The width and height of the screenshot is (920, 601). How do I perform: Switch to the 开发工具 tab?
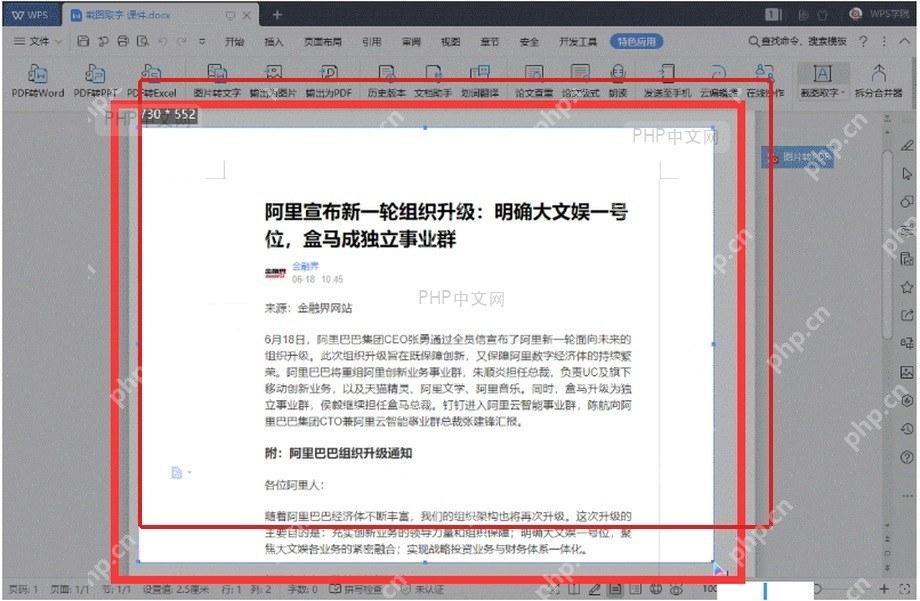pyautogui.click(x=578, y=41)
